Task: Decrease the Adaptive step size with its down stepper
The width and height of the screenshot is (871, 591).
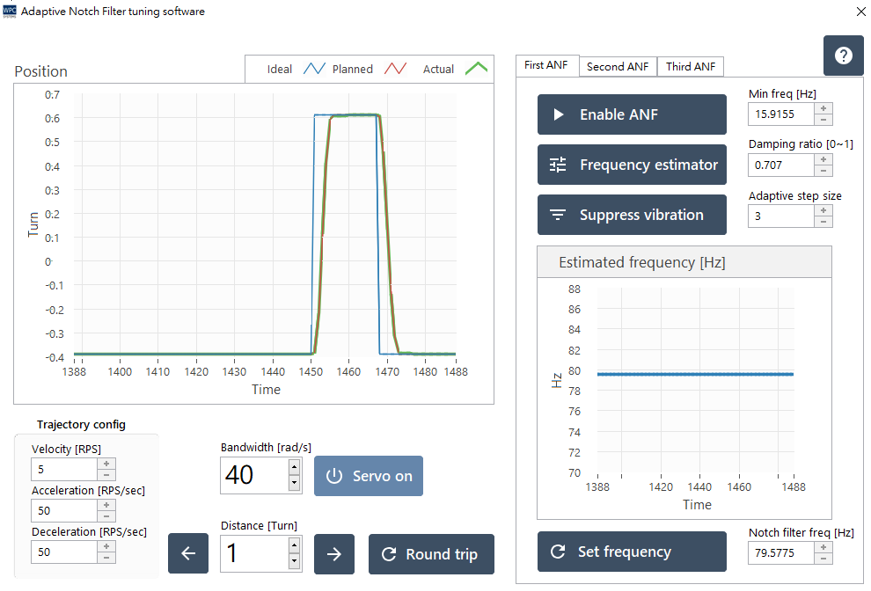Action: point(822,219)
